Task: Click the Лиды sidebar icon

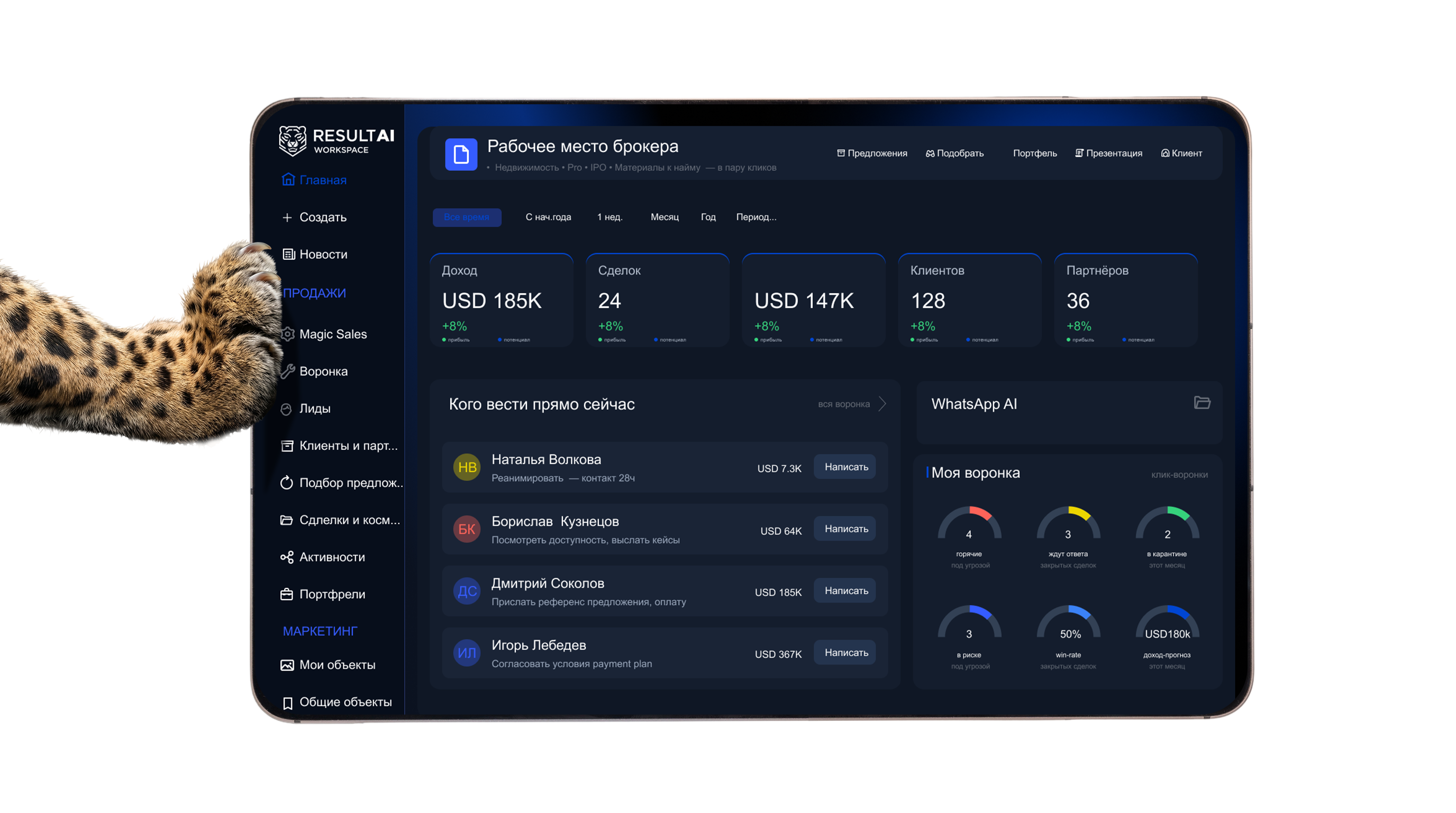Action: coord(287,409)
